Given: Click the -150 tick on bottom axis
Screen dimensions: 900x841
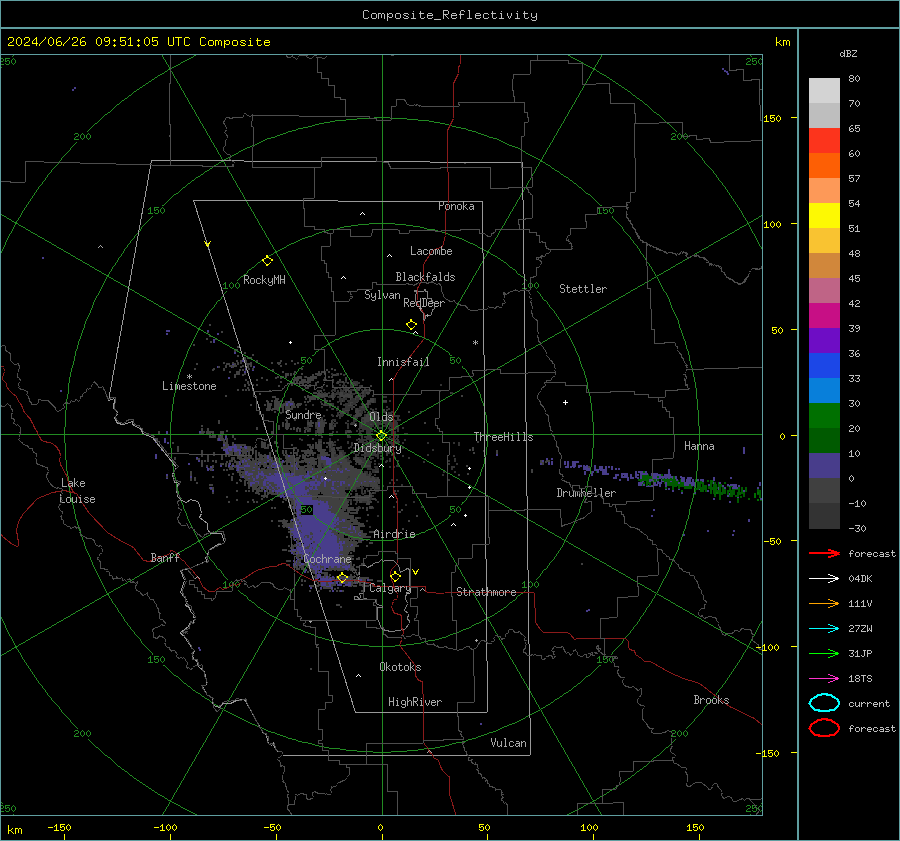Looking at the screenshot, I should 59,828.
